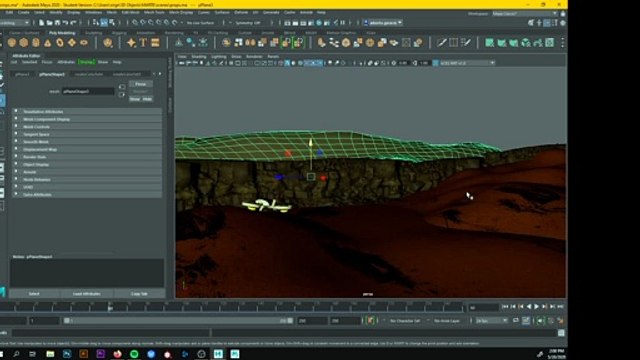Click the Go to end of playback range button

point(560,307)
